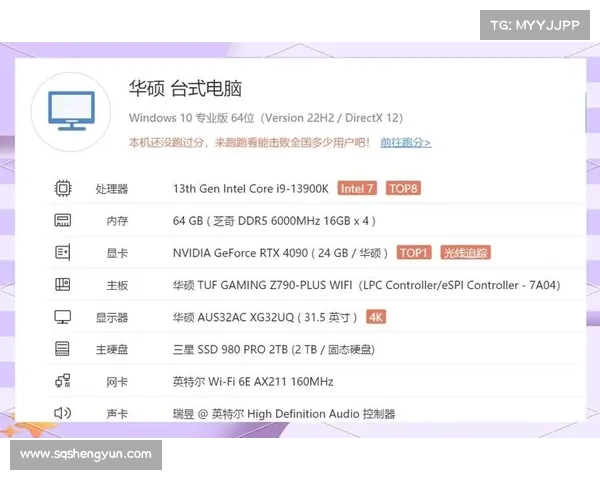Select the 华硕 台式电脑 title
This screenshot has height=480, width=600.
click(x=185, y=88)
